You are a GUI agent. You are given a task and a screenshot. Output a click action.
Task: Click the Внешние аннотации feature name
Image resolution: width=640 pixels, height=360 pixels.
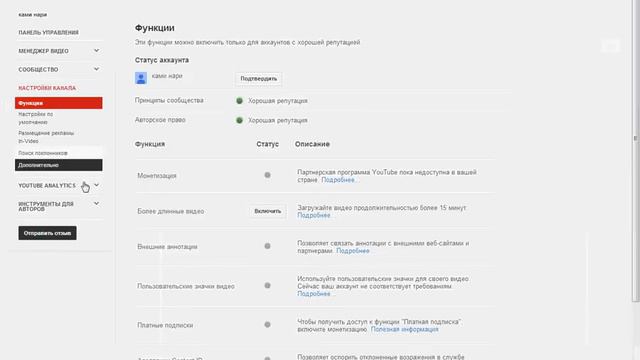167,247
